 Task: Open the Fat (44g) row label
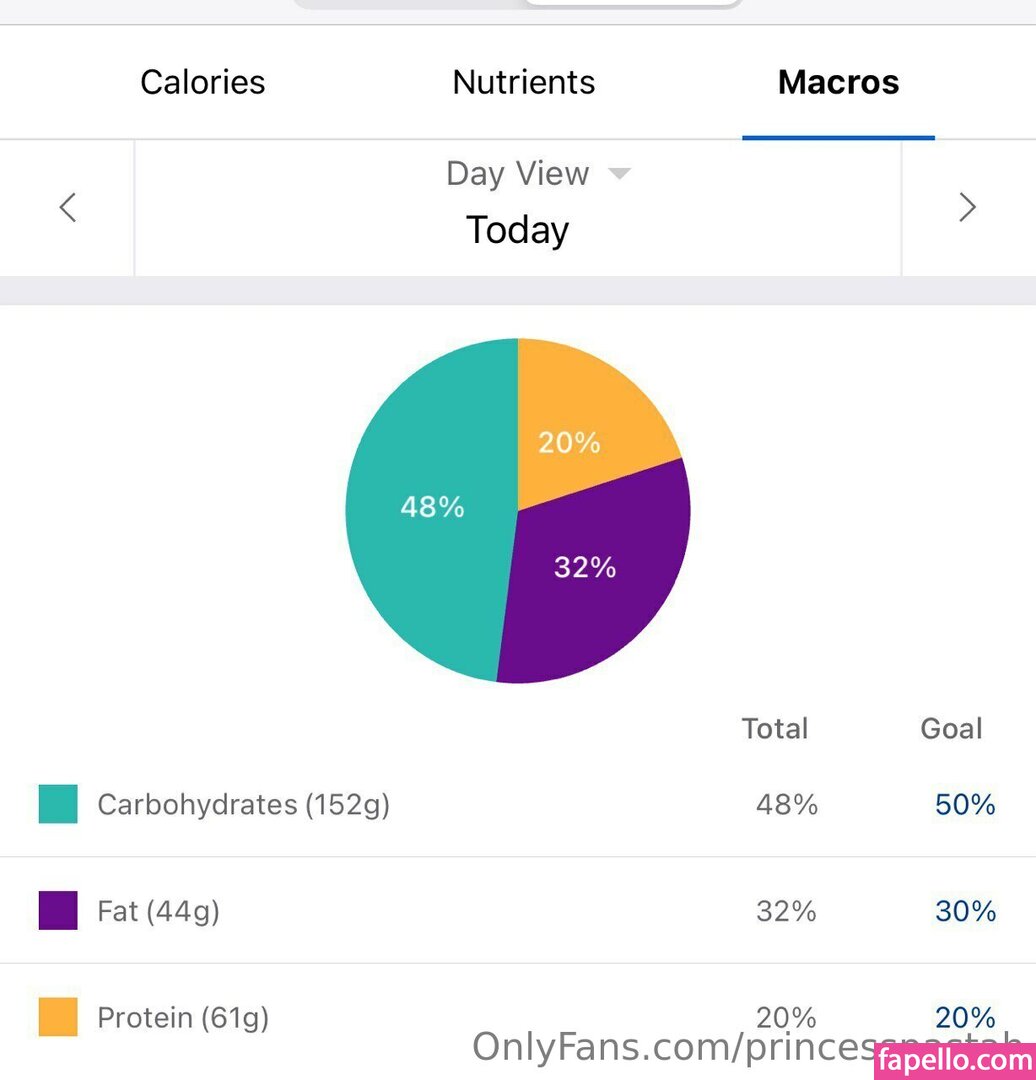coord(158,911)
